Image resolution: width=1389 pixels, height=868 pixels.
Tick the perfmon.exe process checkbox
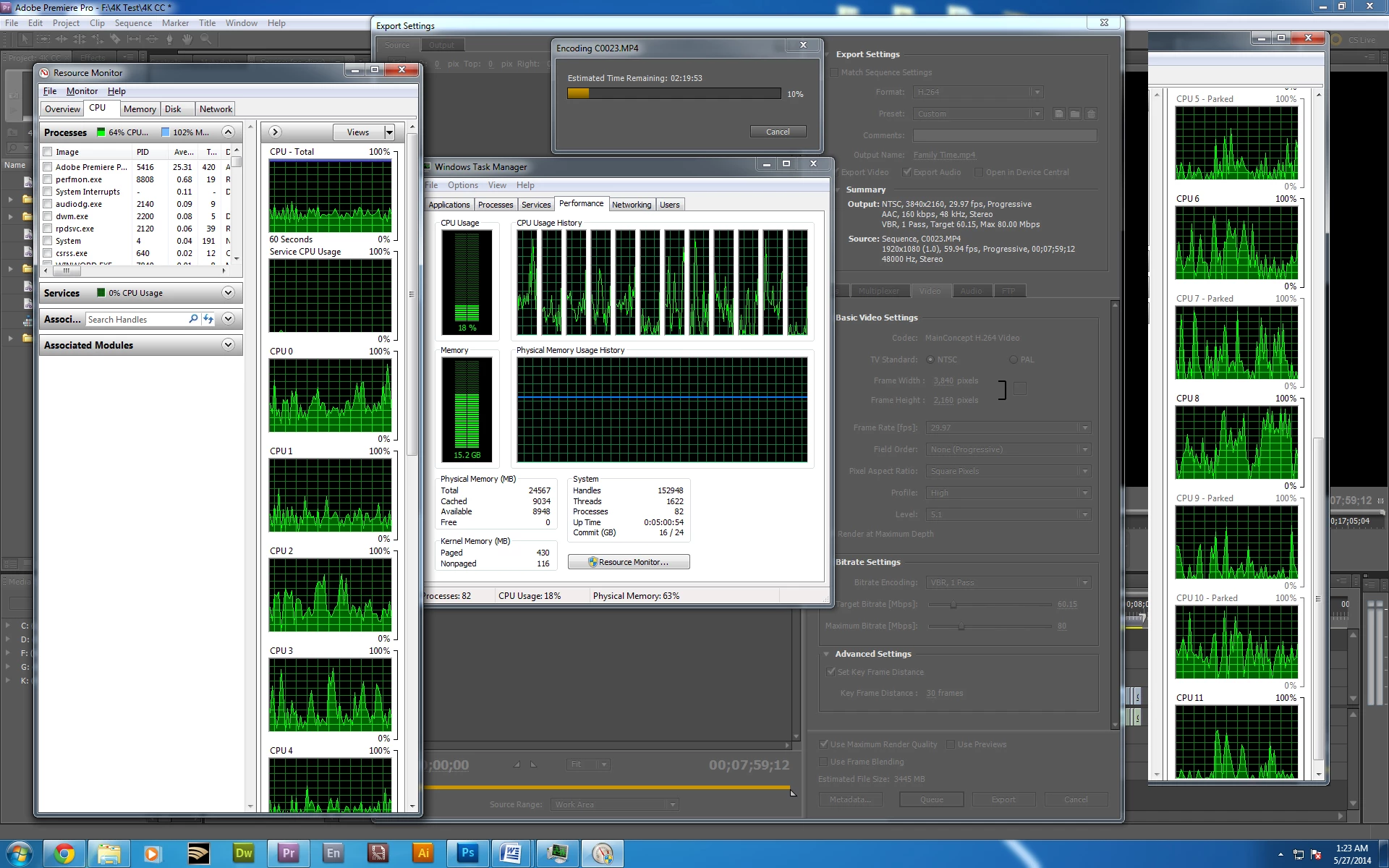pos(48,179)
